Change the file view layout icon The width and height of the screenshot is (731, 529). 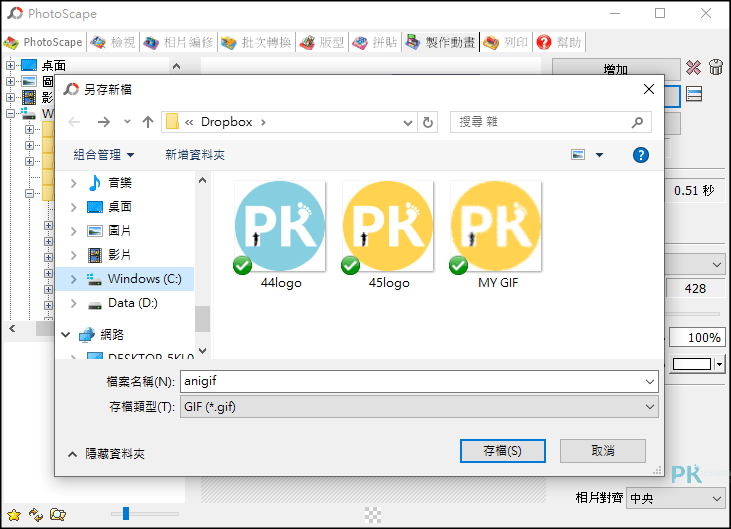[x=578, y=155]
